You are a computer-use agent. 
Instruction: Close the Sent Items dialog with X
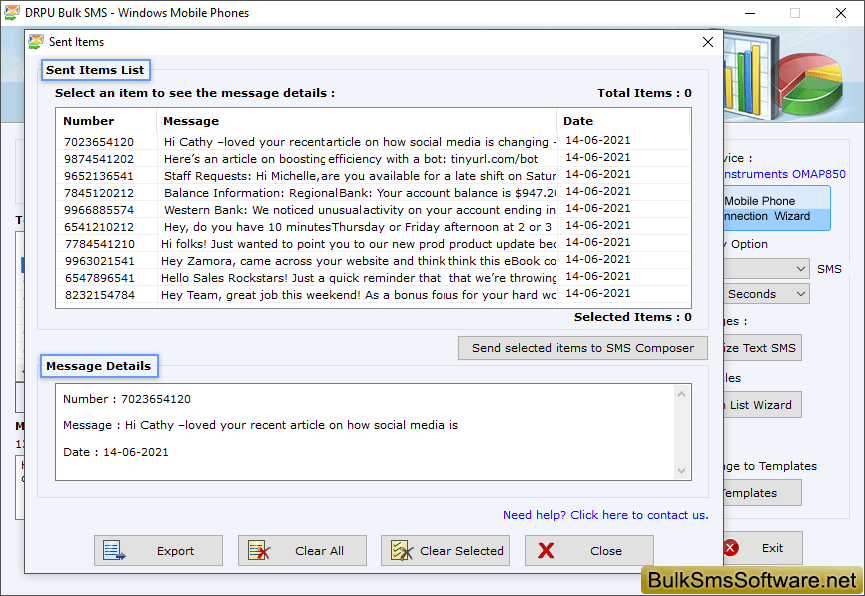(x=708, y=42)
